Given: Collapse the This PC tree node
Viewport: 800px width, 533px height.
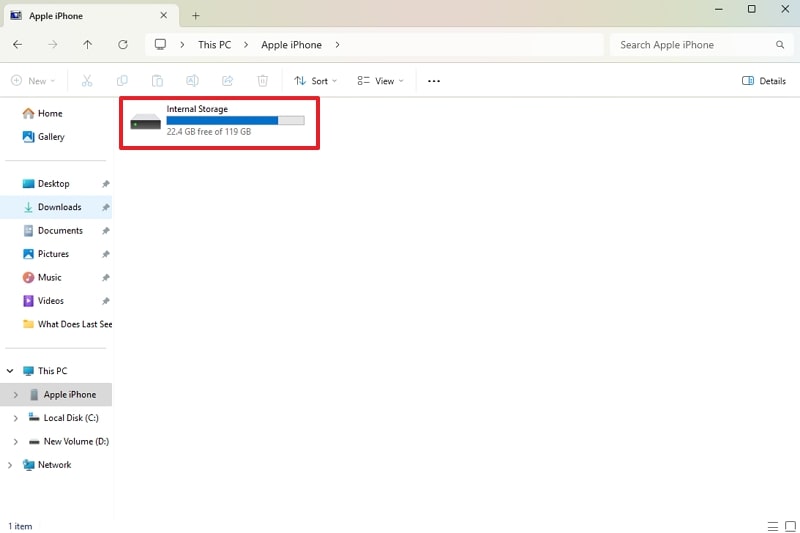Looking at the screenshot, I should 10,371.
